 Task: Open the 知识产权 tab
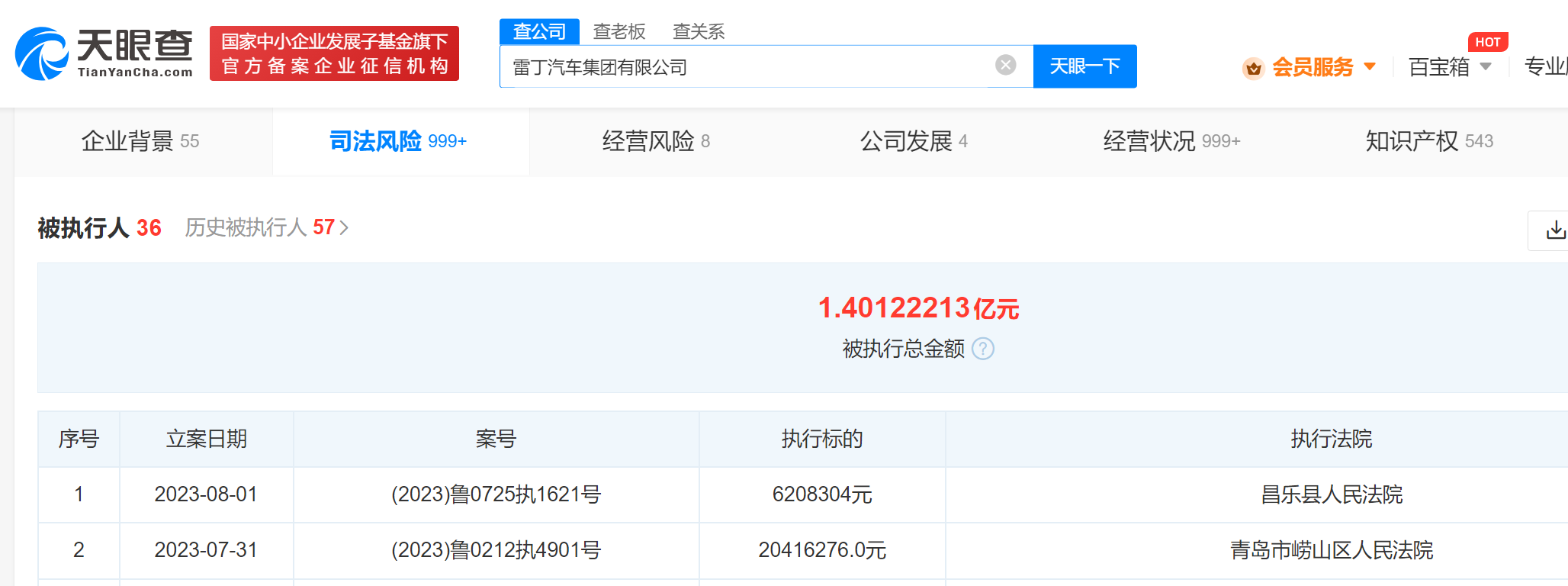(1429, 141)
